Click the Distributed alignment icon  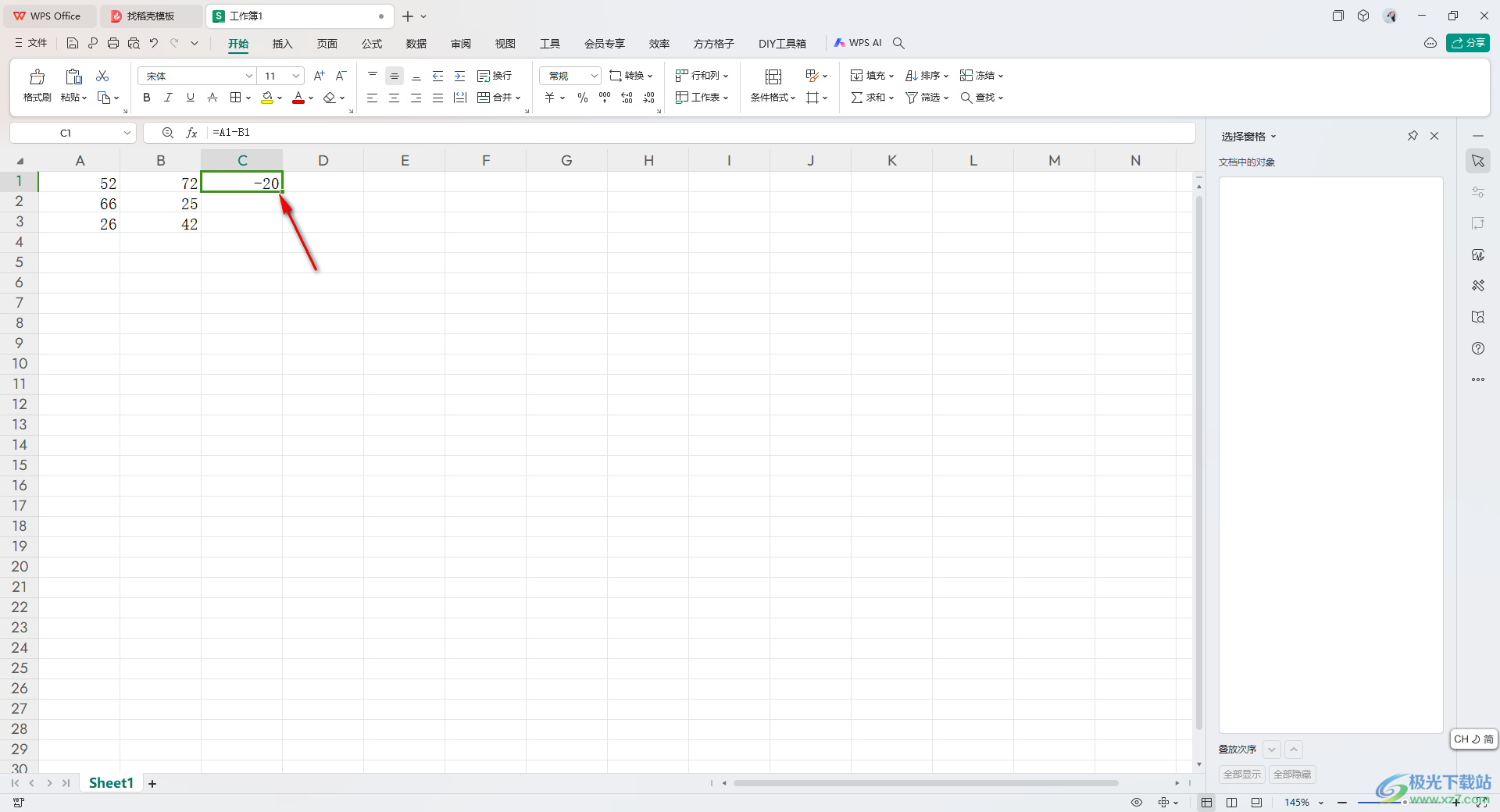coord(460,98)
